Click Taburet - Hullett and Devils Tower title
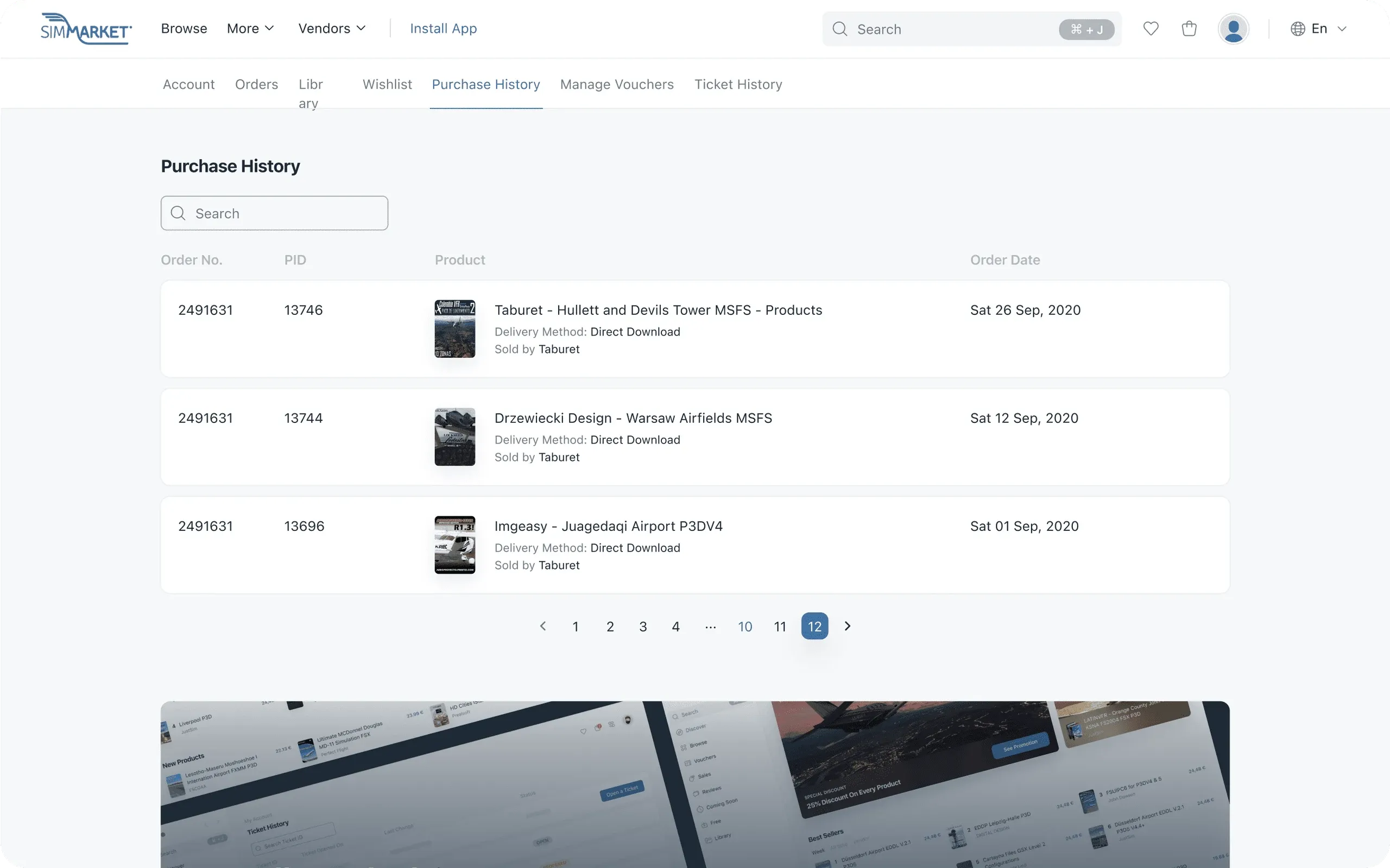This screenshot has width=1390, height=868. [x=658, y=310]
